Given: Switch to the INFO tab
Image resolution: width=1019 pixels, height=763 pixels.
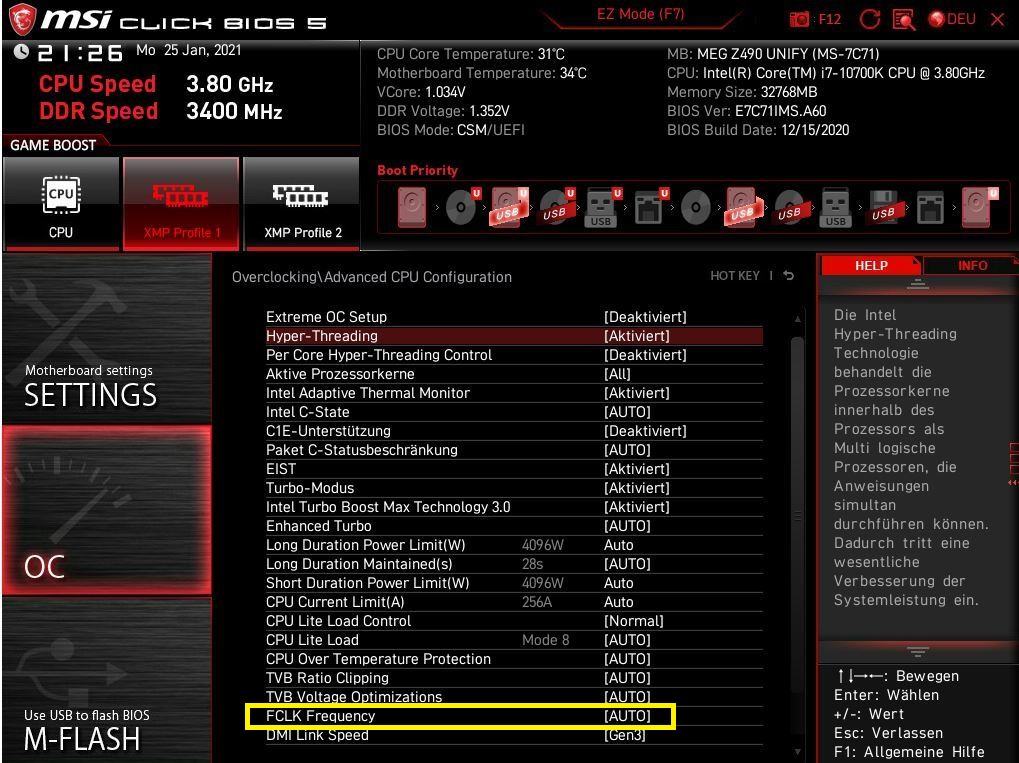Looking at the screenshot, I should pos(972,265).
